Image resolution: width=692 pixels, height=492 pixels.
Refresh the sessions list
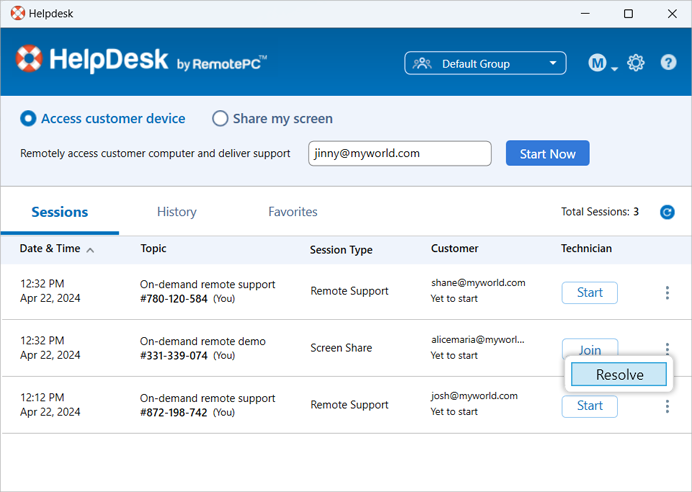point(667,212)
